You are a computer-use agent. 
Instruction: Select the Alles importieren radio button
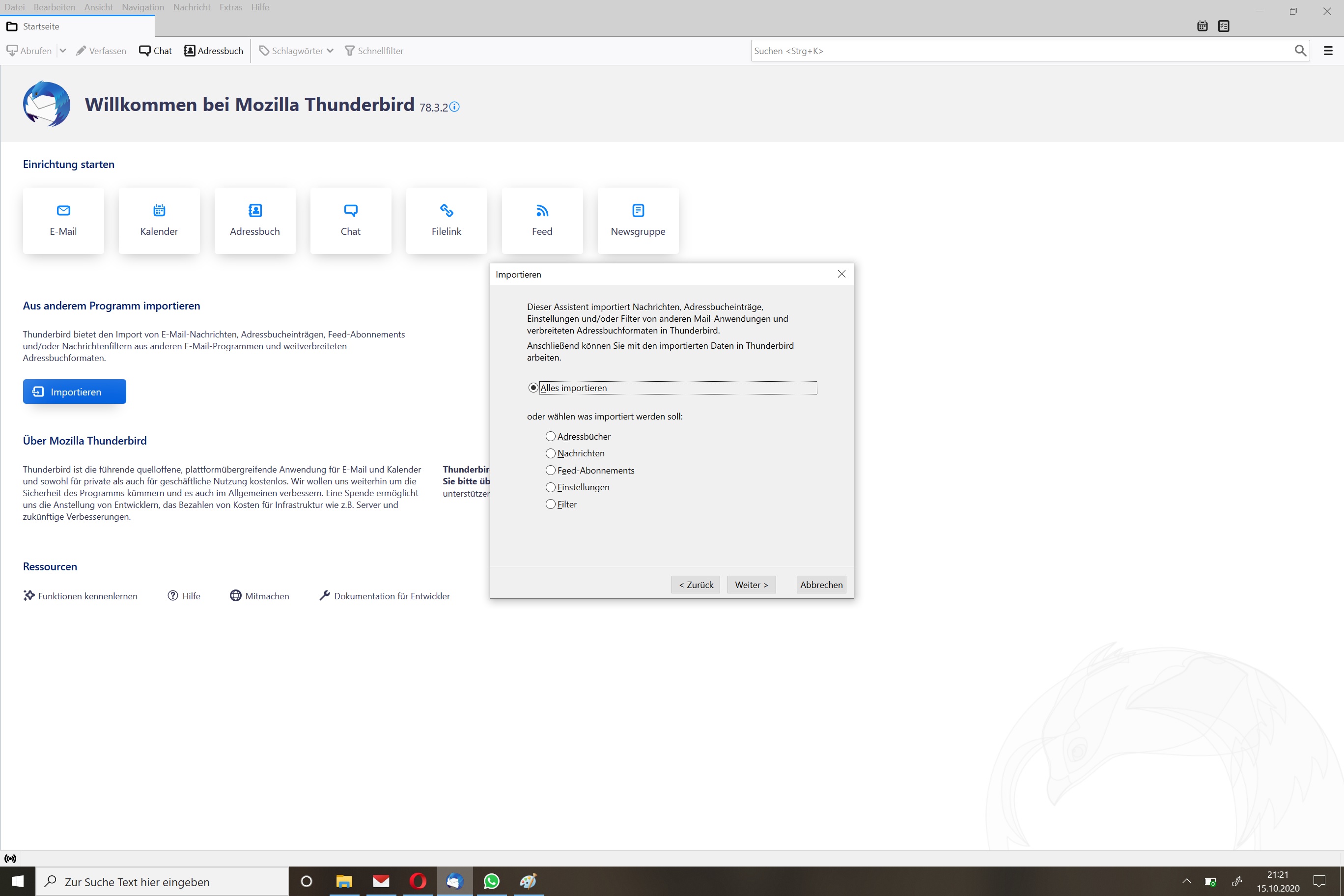[532, 388]
